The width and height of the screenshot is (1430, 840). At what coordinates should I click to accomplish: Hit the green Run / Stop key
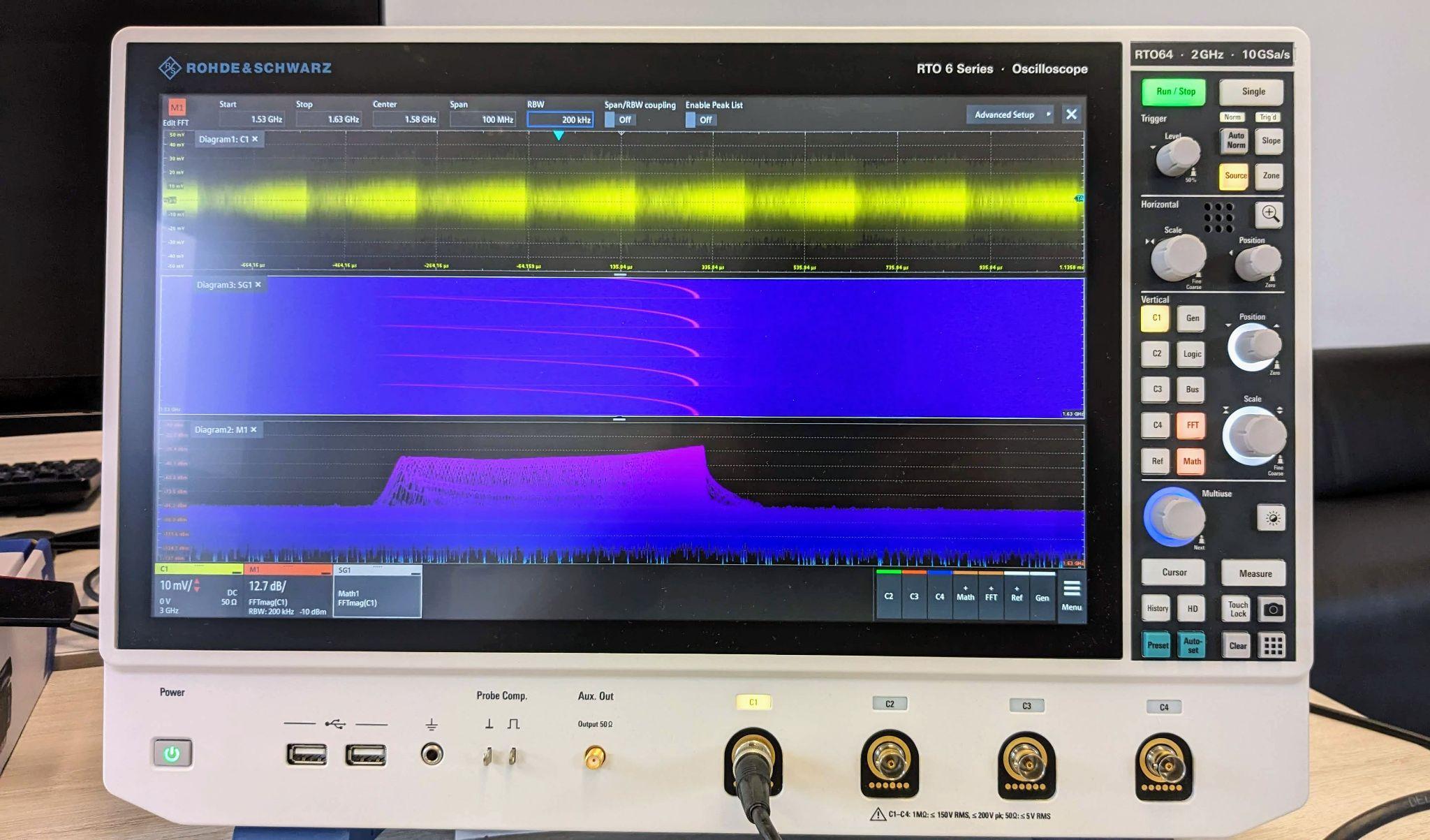point(1175,91)
